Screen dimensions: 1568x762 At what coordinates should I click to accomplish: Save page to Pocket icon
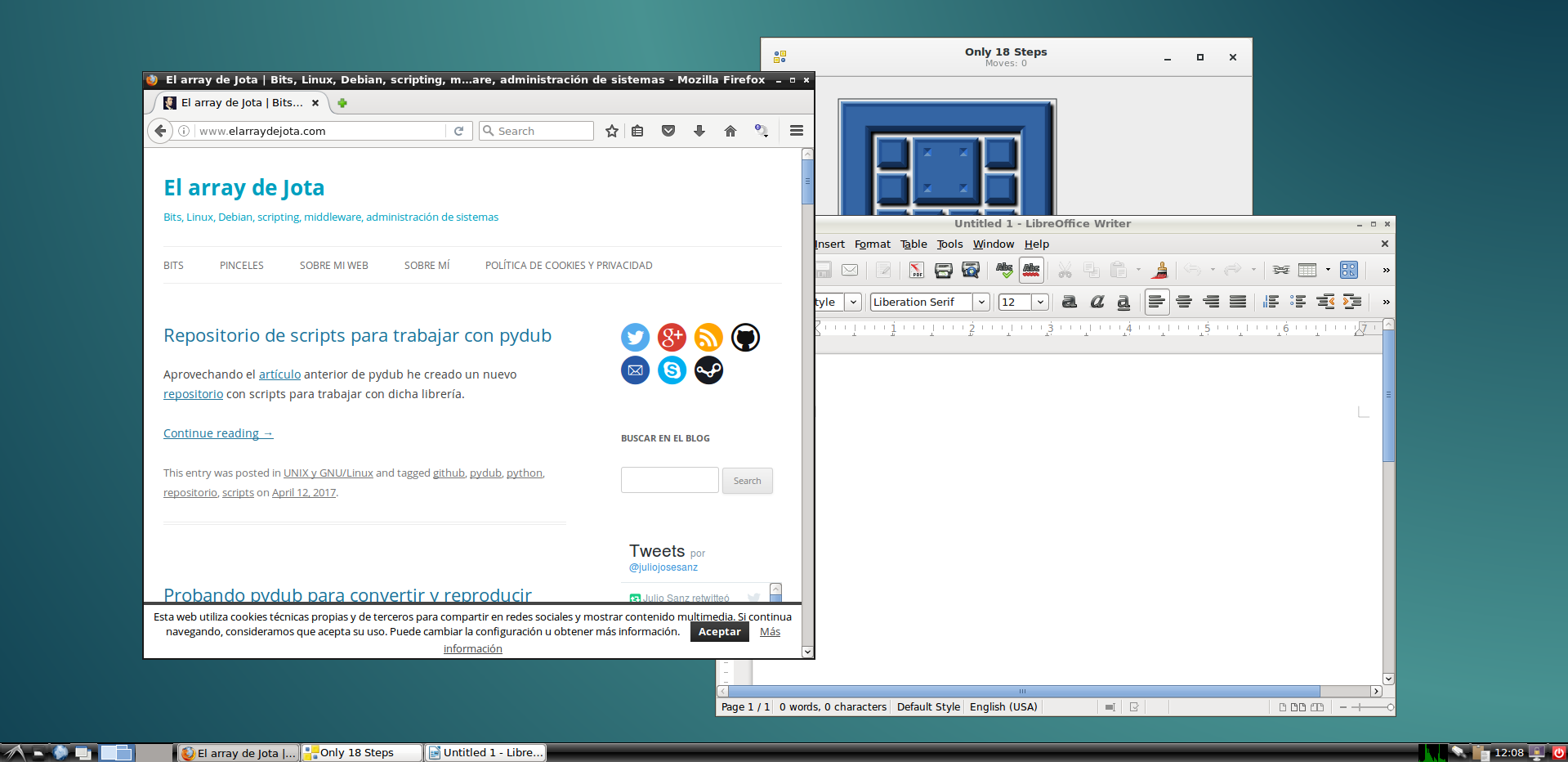pos(668,131)
